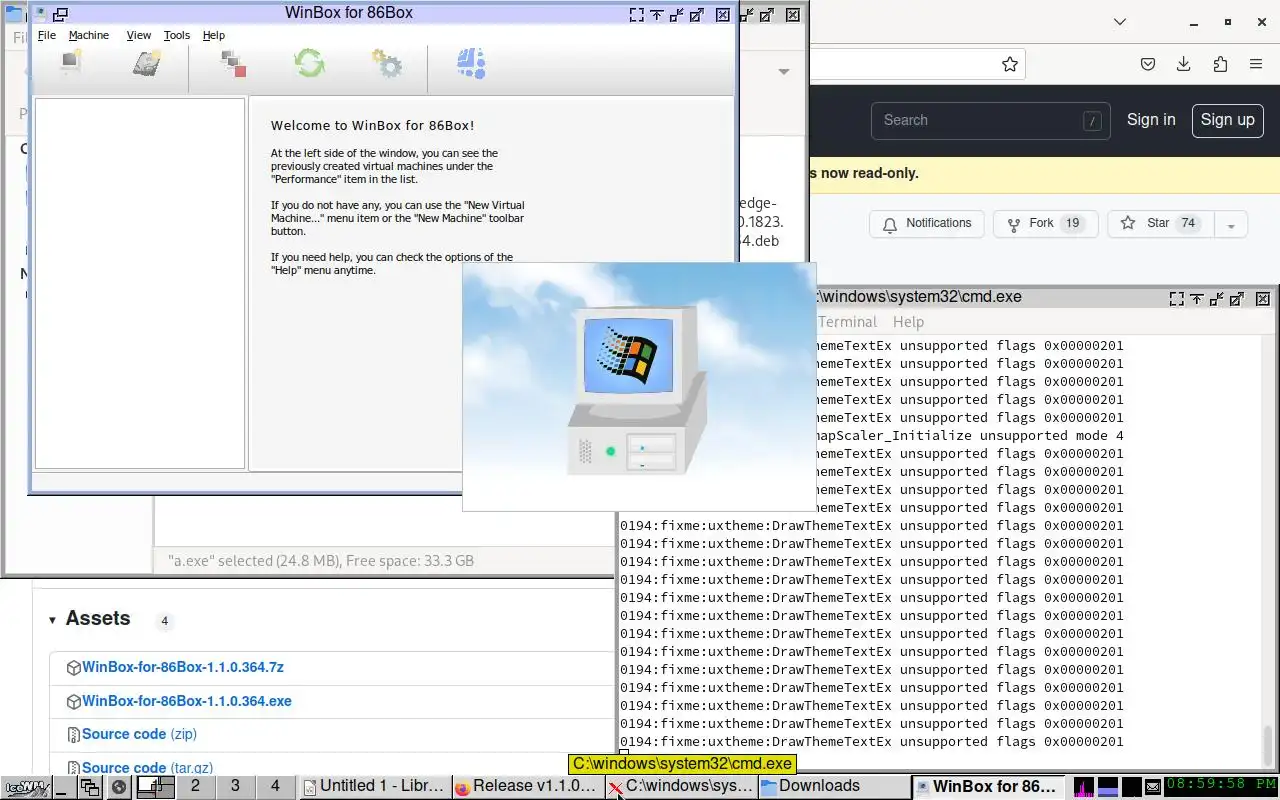Click the cmd.exe vertical scrollbar thumb
This screenshot has width=1280, height=800.
click(x=1270, y=745)
